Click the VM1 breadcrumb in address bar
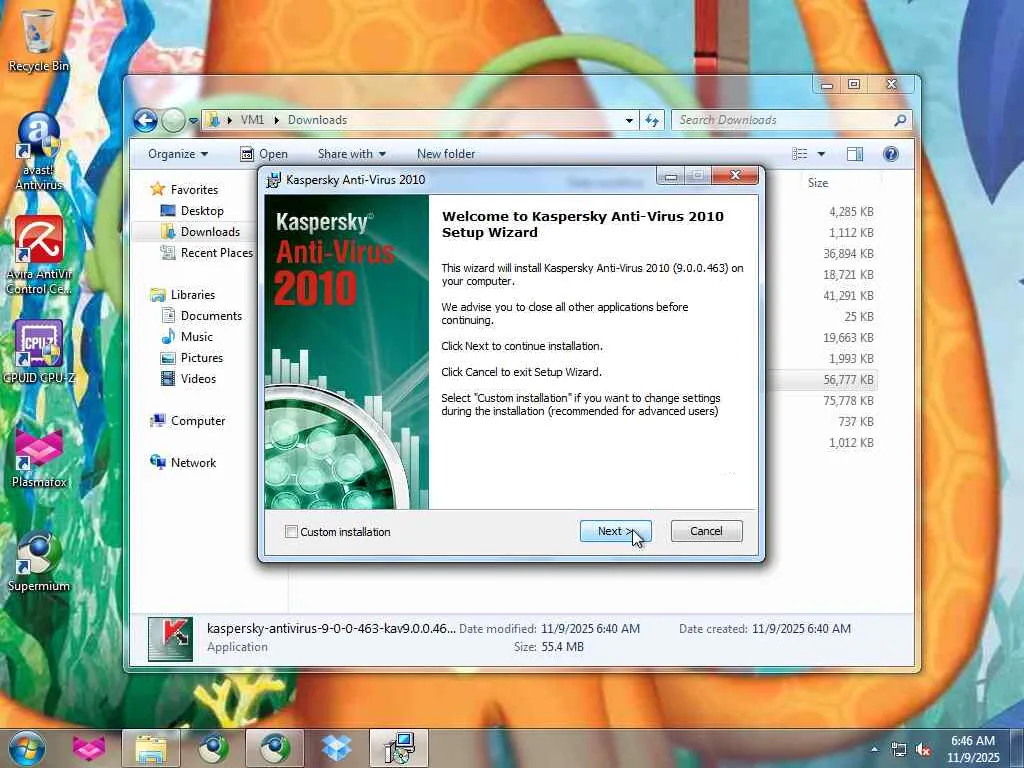Screen dimensions: 1024x768 coord(252,120)
